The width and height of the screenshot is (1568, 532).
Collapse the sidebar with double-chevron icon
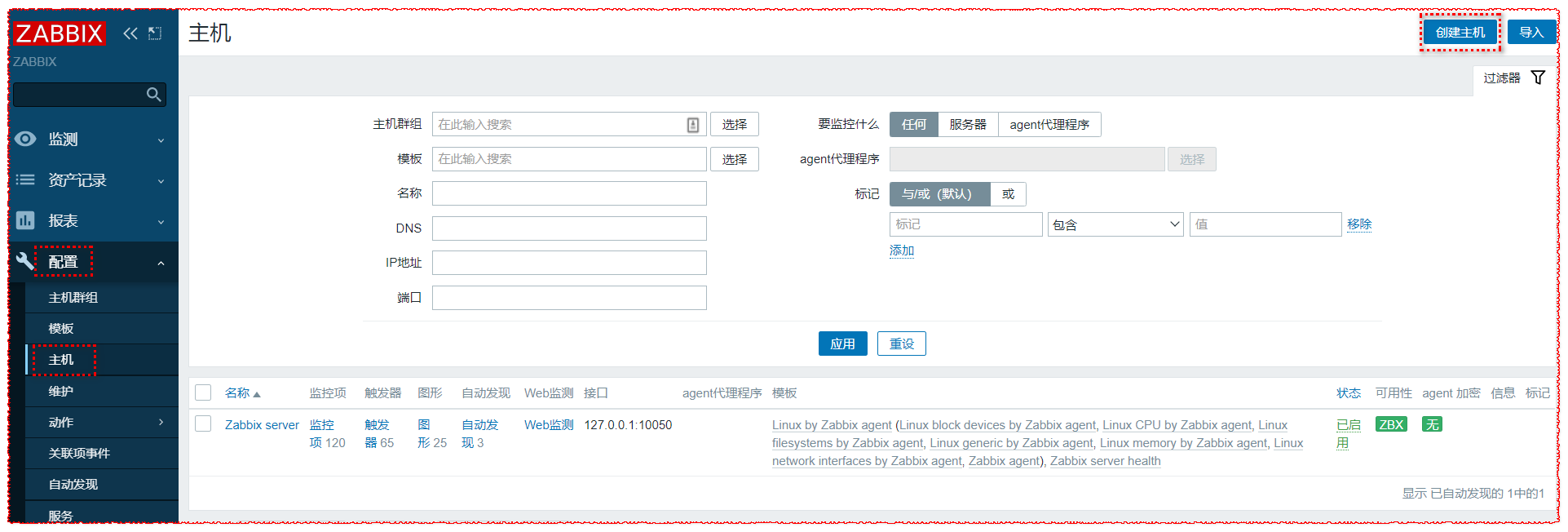130,33
